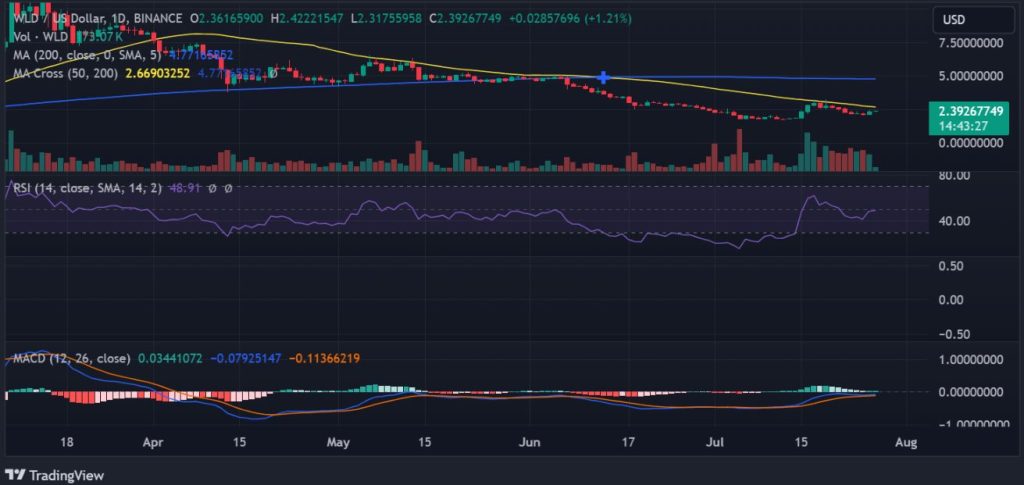Select the MA (200, close, 0, SMA, 5) legend
1024x485 pixels.
86,55
